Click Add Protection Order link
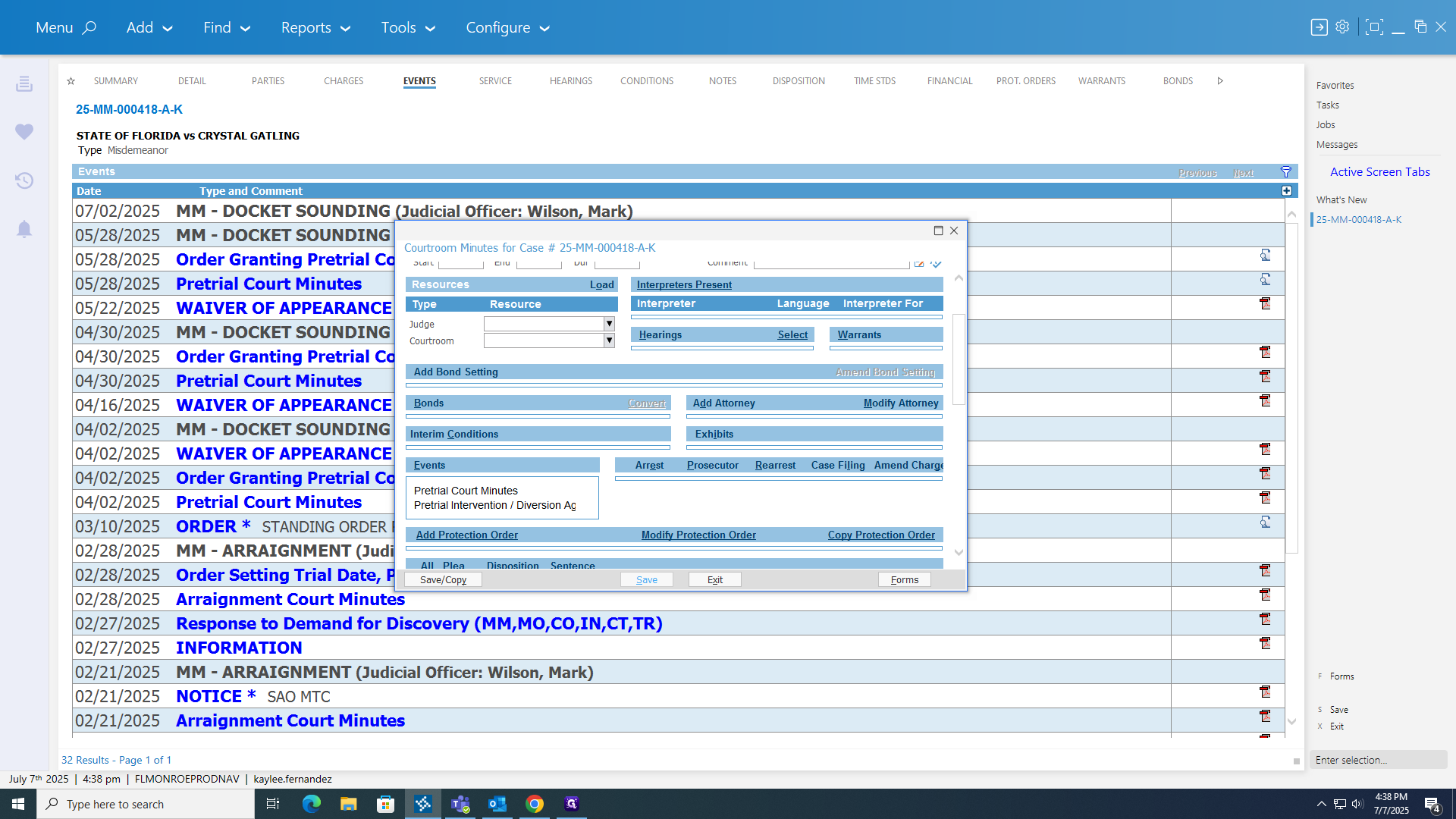 (x=467, y=535)
